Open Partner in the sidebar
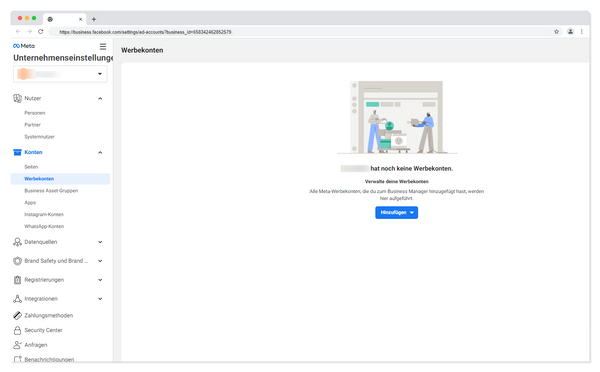Image resolution: width=600 pixels, height=372 pixels. point(33,125)
